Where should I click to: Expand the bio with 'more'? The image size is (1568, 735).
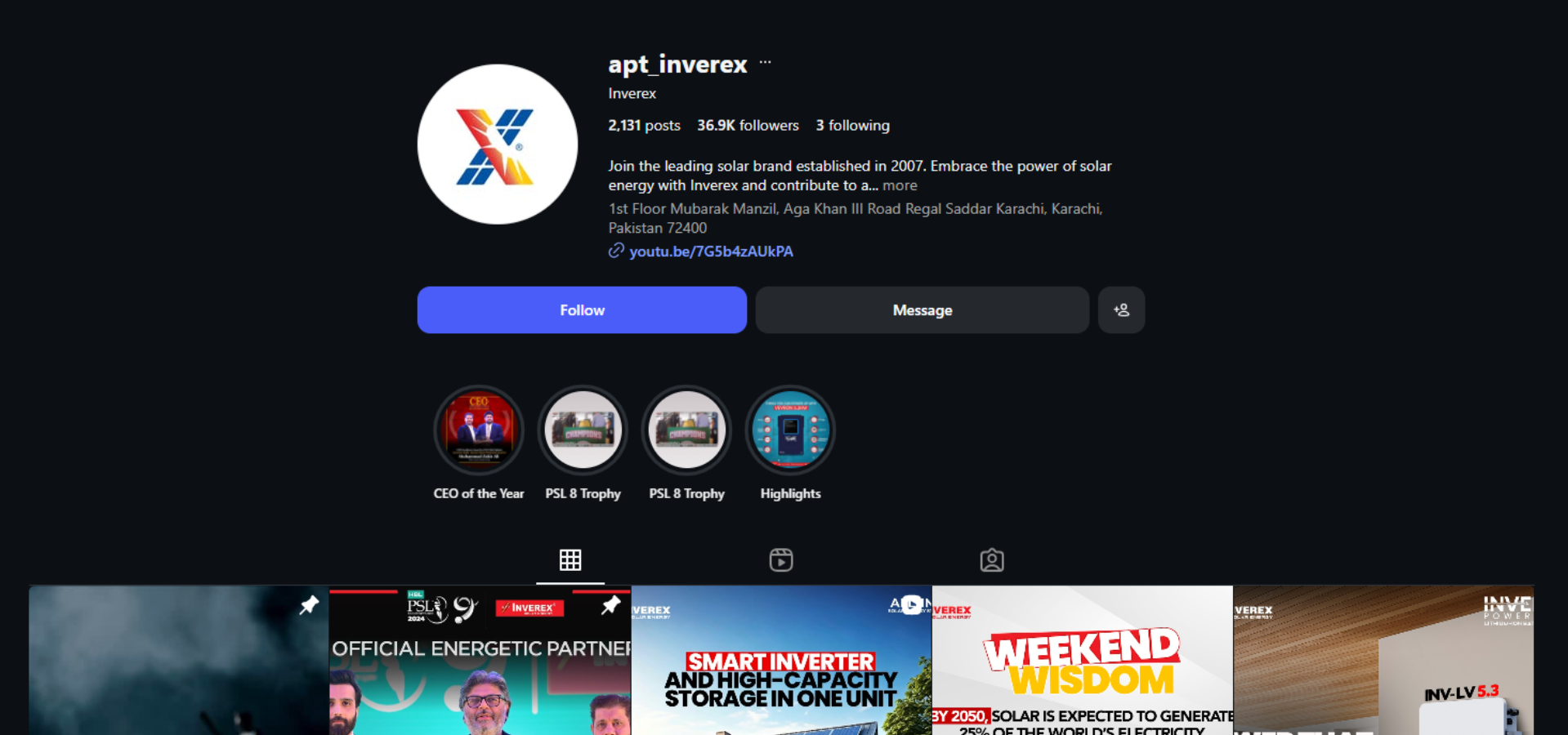900,186
